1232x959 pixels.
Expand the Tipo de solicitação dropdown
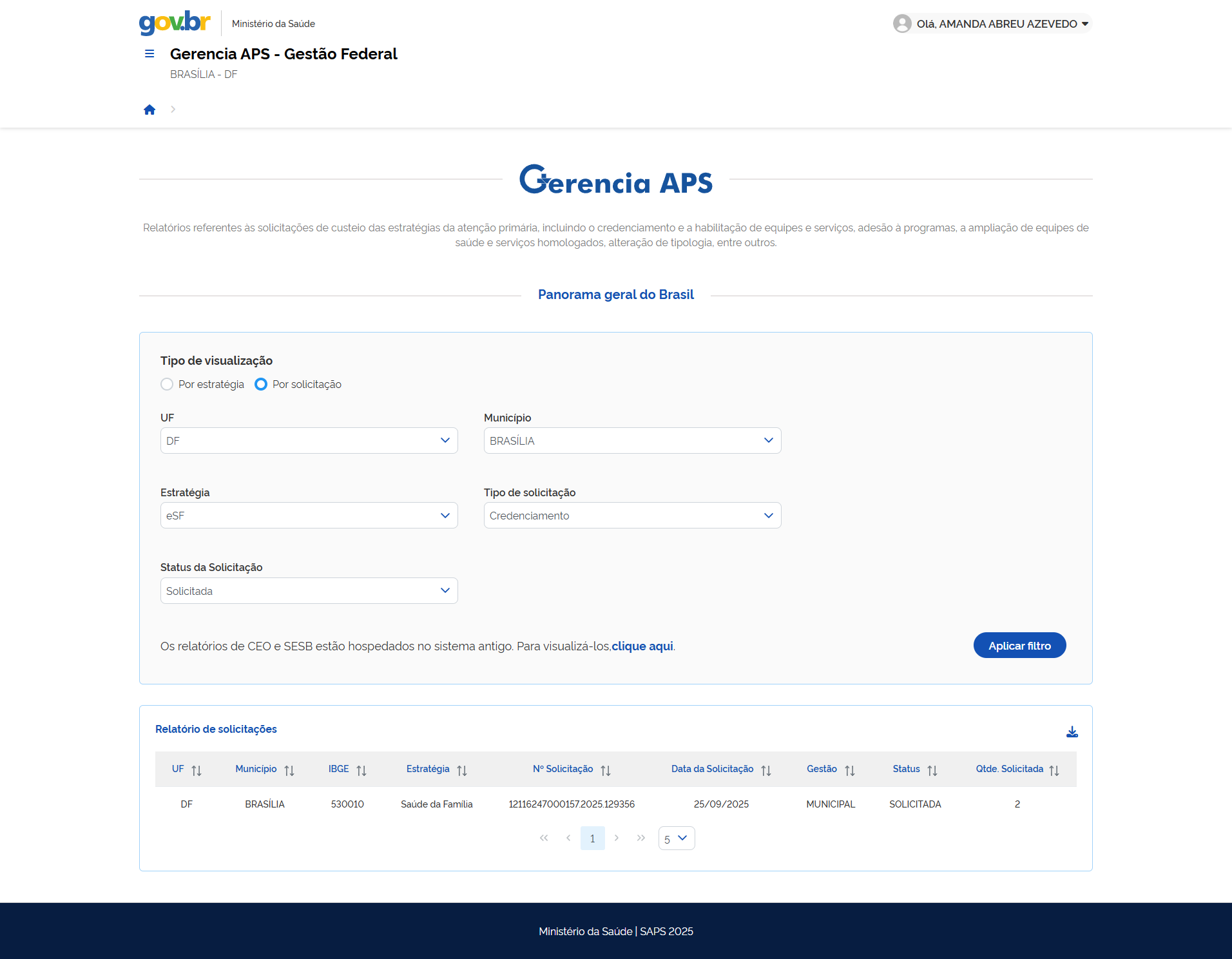[632, 516]
